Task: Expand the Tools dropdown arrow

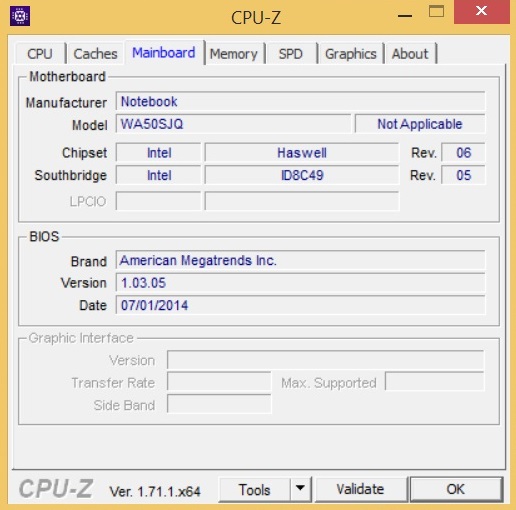Action: click(300, 489)
